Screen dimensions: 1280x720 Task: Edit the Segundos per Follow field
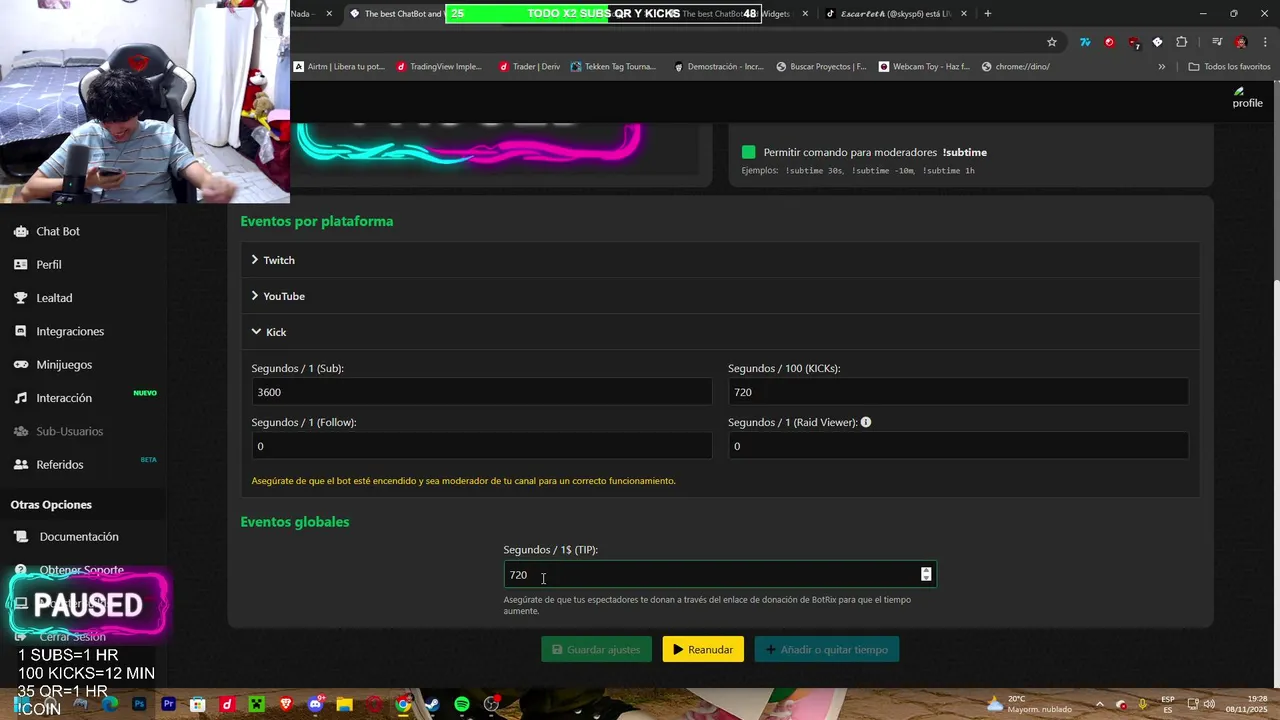point(481,446)
